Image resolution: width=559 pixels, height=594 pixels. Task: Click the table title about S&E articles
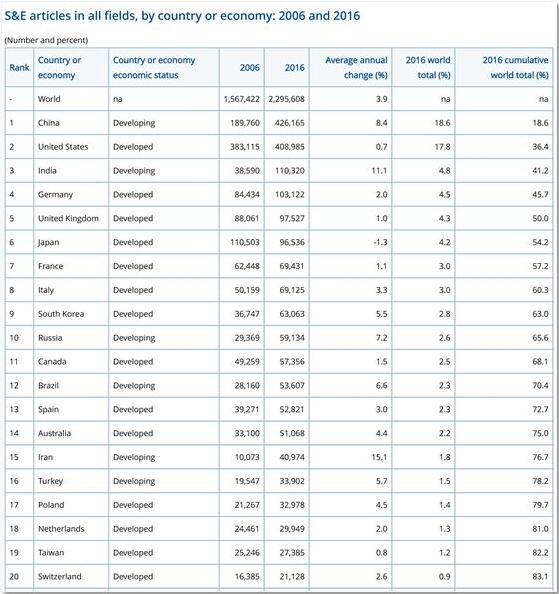pyautogui.click(x=182, y=16)
